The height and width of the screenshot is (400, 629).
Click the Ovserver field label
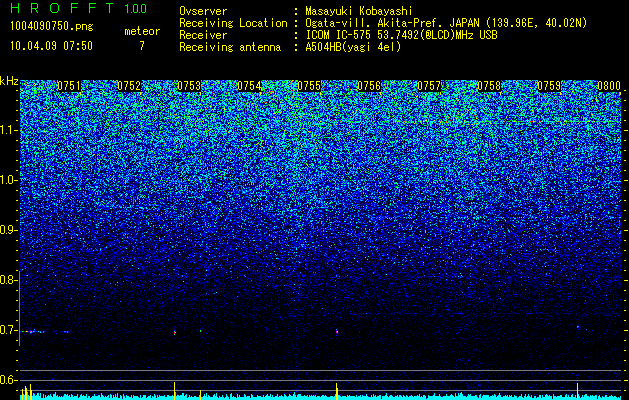[x=203, y=11]
